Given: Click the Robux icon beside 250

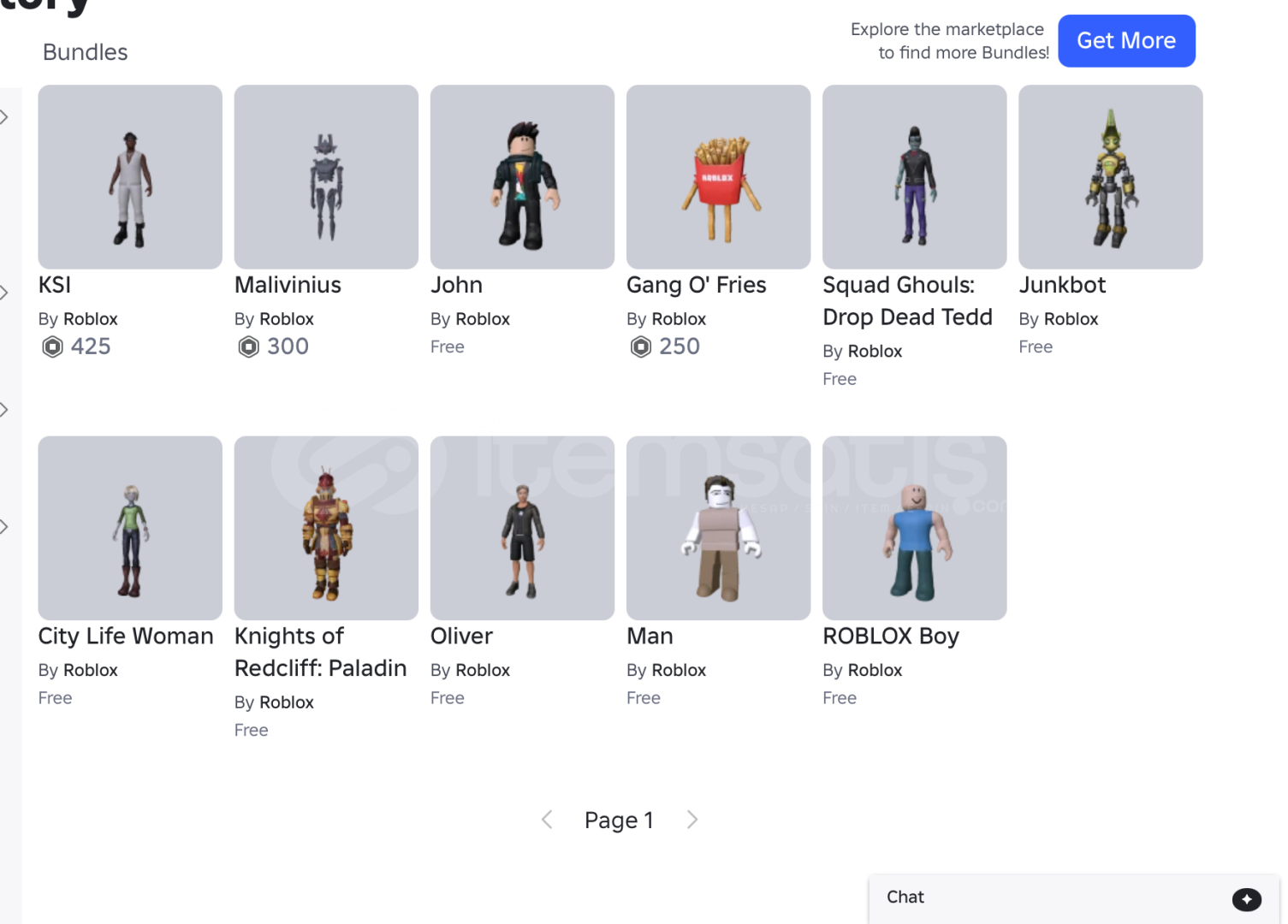Looking at the screenshot, I should pos(640,346).
